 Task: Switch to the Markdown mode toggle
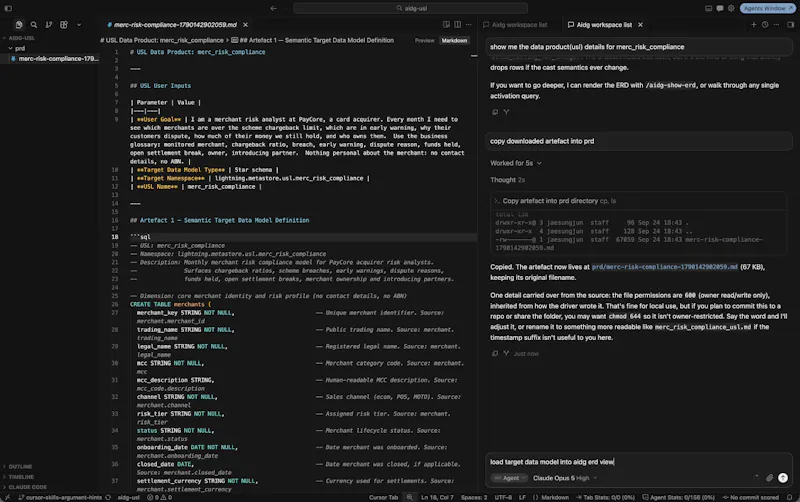tap(454, 40)
